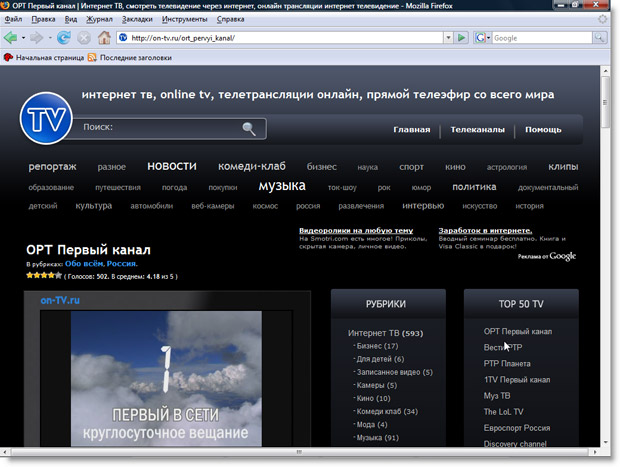Open the Музыка (91) rubric
Screen dimensions: 620x467
(378, 438)
